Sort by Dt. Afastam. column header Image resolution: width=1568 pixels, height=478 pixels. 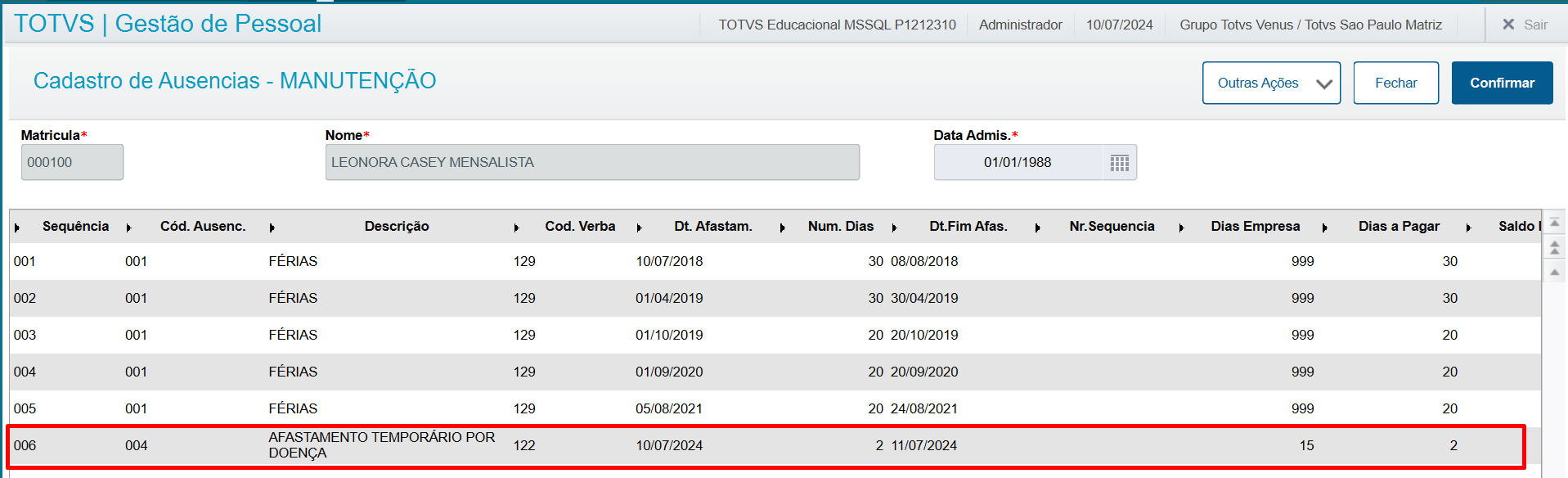click(x=713, y=226)
